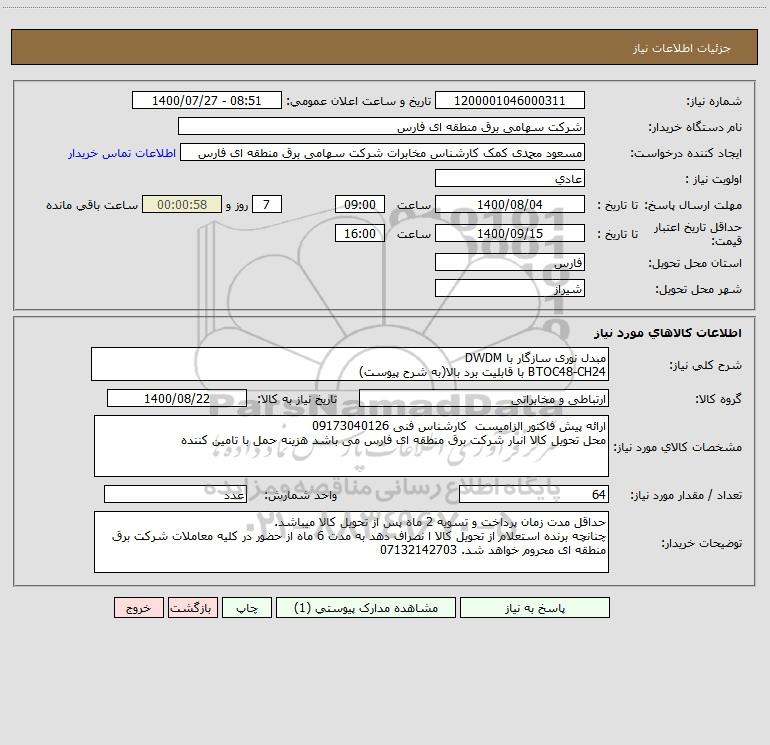Click buyer notes box with 07132142703
Screen dimensions: 770x745
pos(351,542)
